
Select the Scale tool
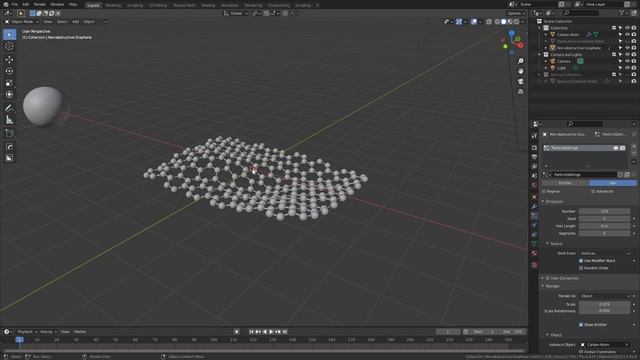[x=9, y=83]
